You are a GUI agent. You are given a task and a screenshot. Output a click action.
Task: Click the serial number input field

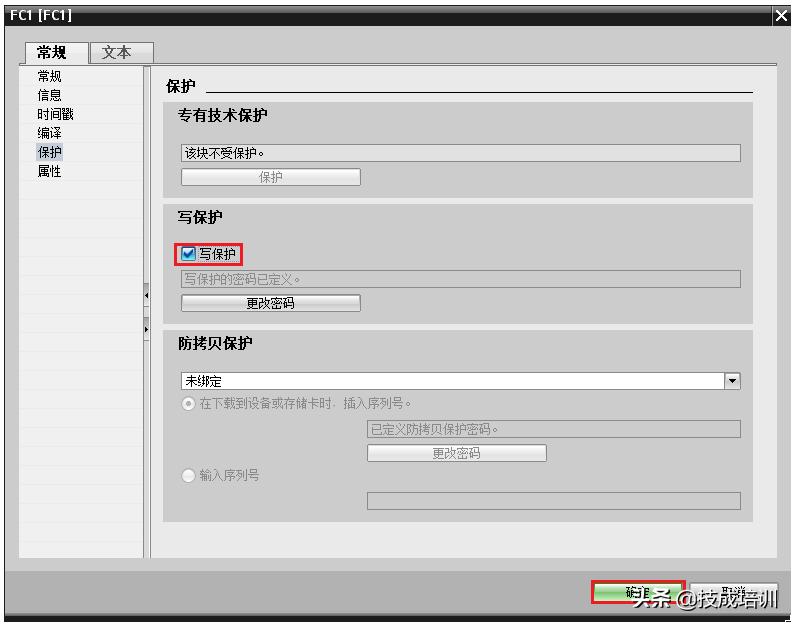point(553,501)
